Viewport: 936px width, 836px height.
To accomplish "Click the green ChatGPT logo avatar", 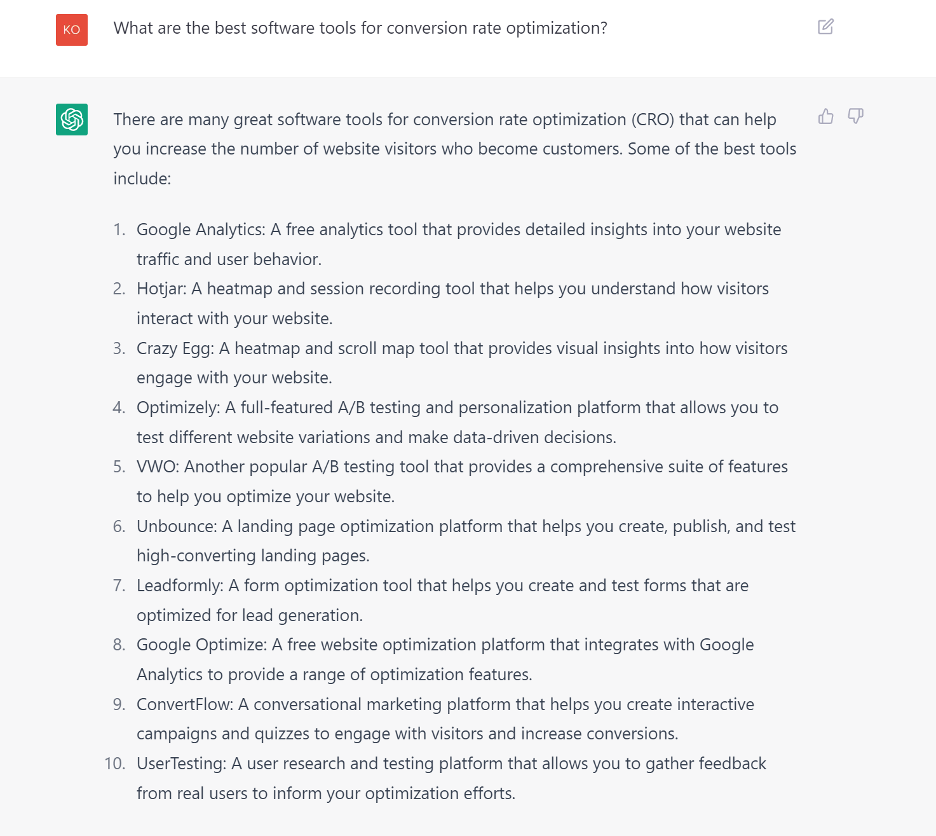I will pyautogui.click(x=72, y=119).
